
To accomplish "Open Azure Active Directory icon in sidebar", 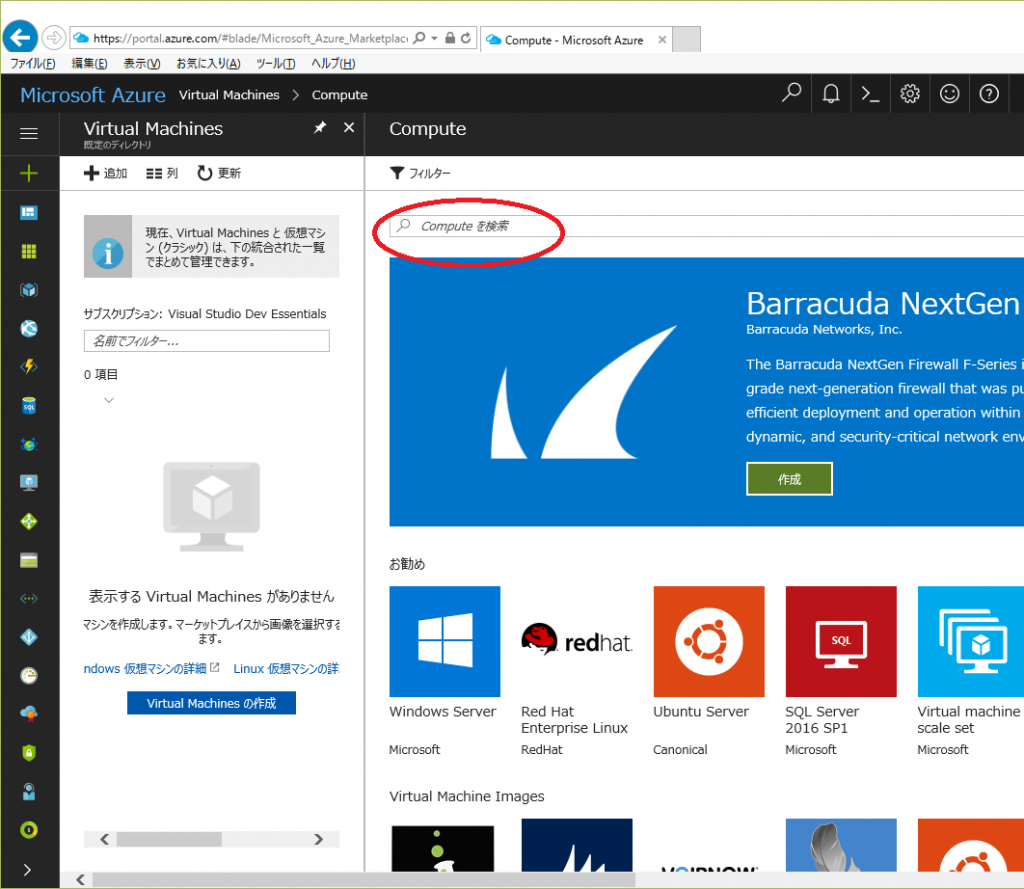I will [x=29, y=637].
